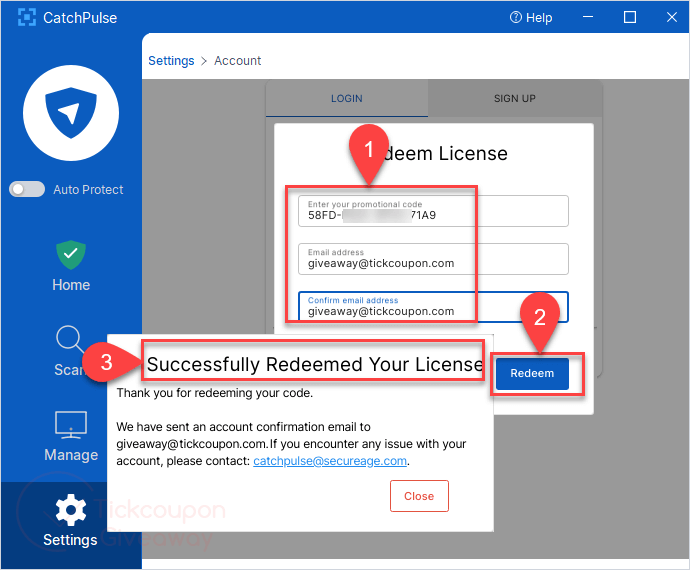Close the success dialog

[x=419, y=496]
